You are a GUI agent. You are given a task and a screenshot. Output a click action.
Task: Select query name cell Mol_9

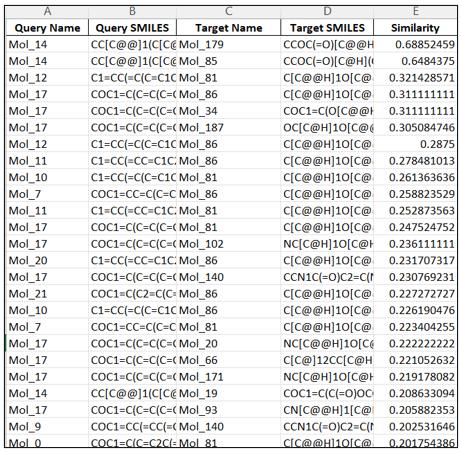click(47, 426)
